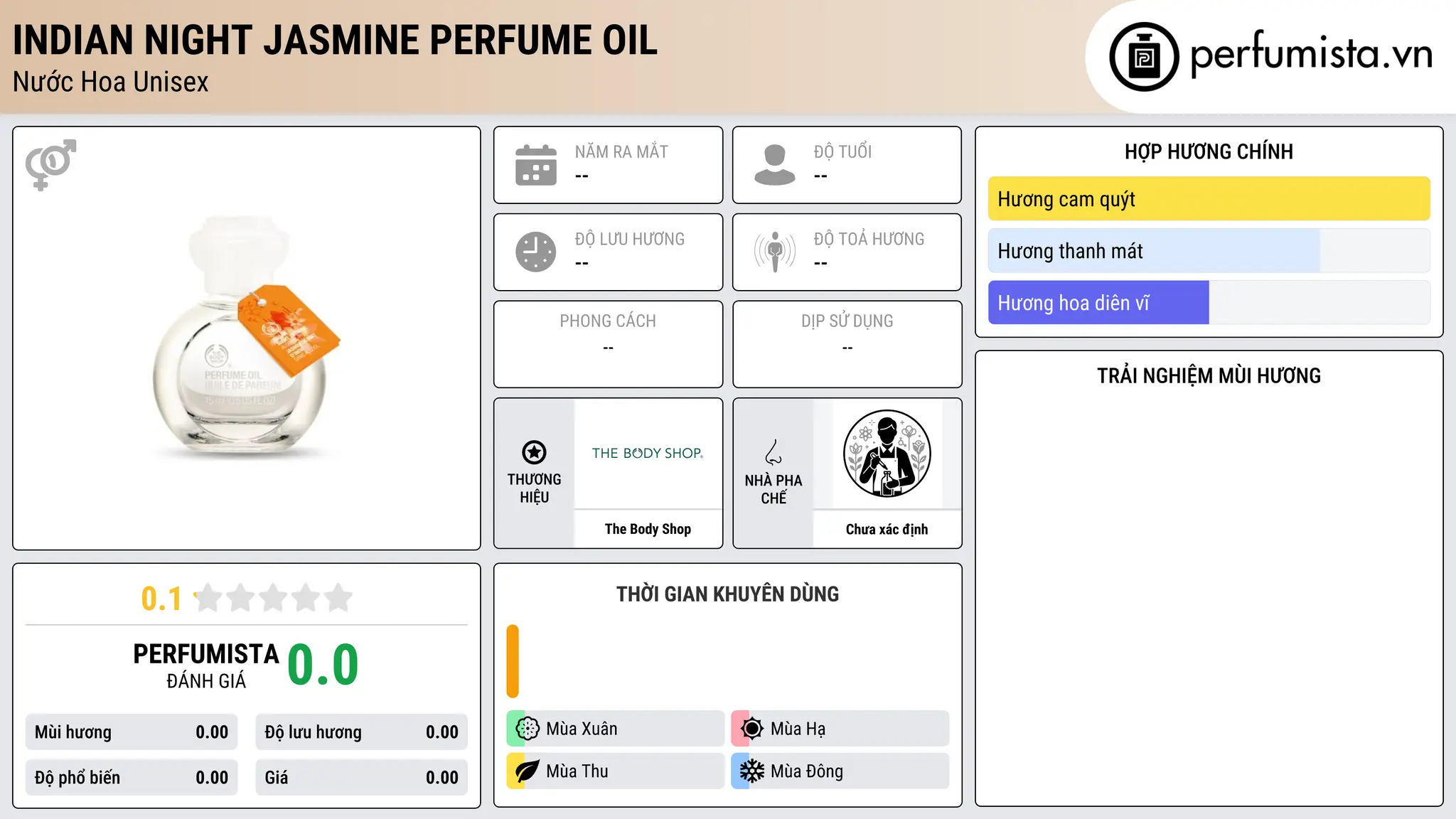Click the orange 0.1 rating value
This screenshot has width=1456, height=819.
tap(161, 599)
